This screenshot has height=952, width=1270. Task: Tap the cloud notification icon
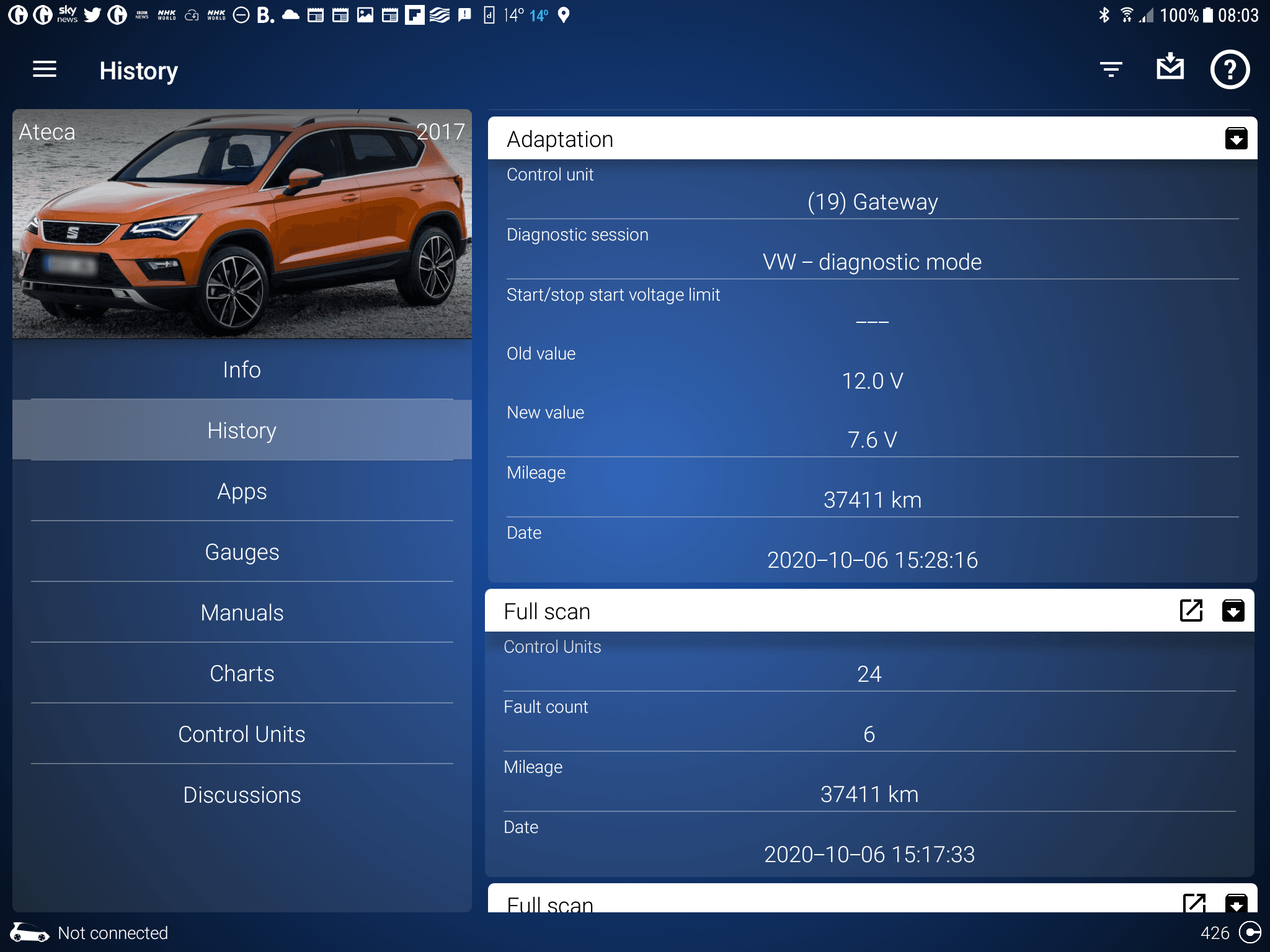(290, 15)
